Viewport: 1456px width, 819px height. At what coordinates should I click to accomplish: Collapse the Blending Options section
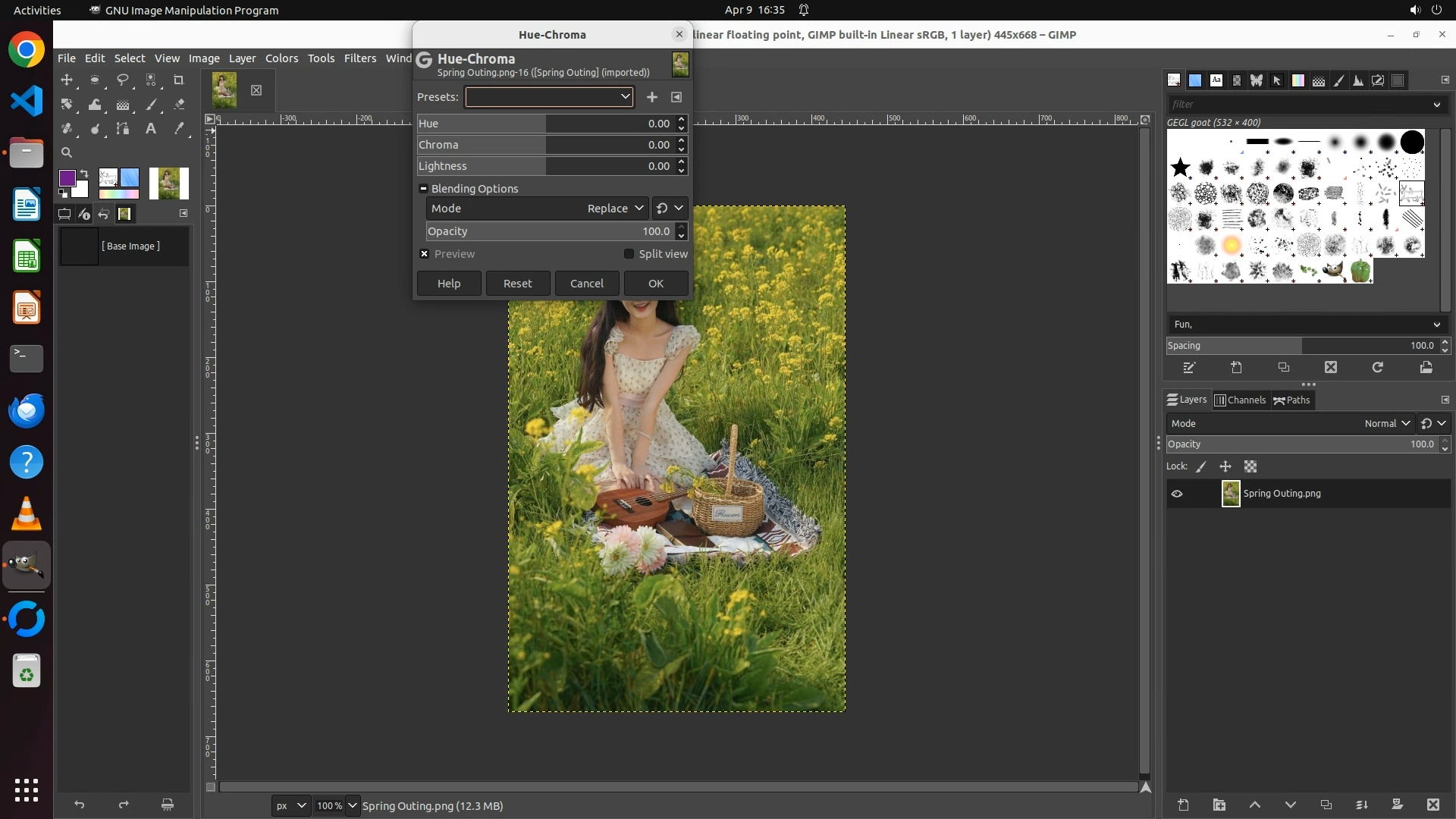point(423,189)
